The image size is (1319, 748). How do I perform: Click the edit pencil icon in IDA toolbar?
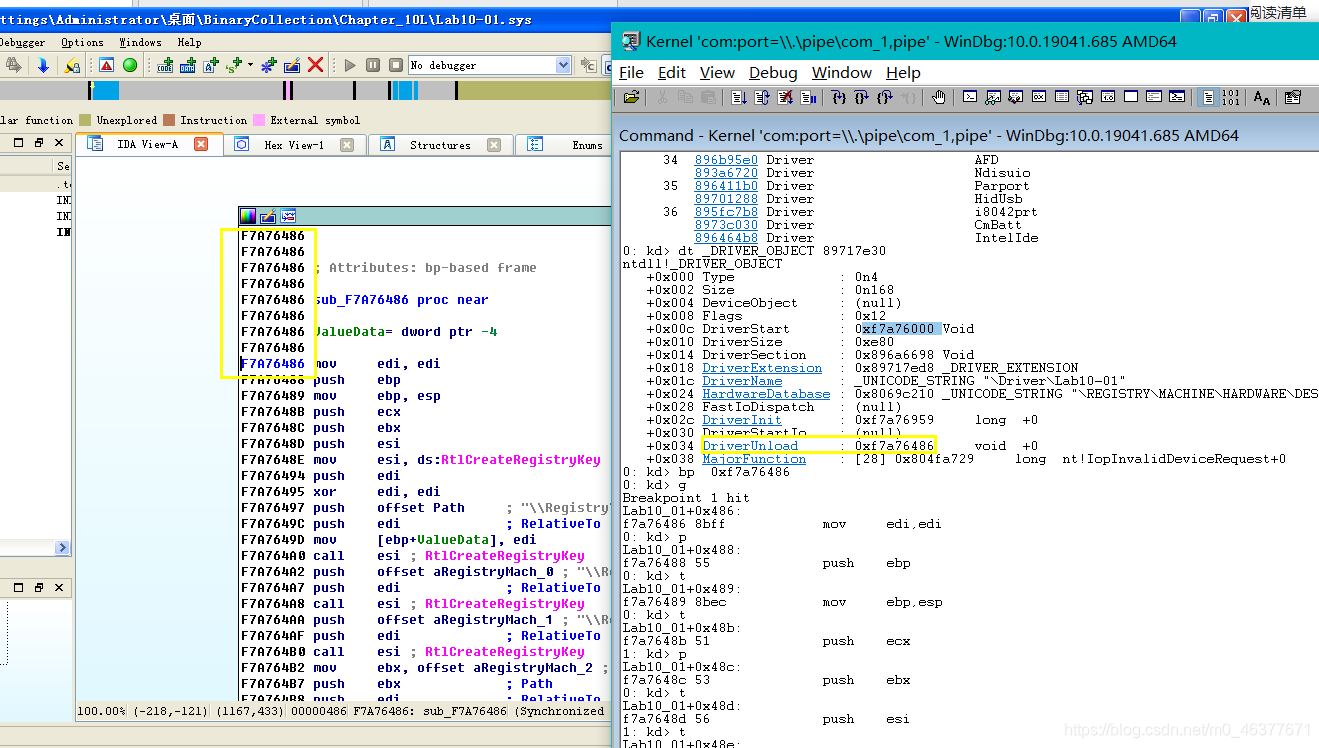coord(292,65)
